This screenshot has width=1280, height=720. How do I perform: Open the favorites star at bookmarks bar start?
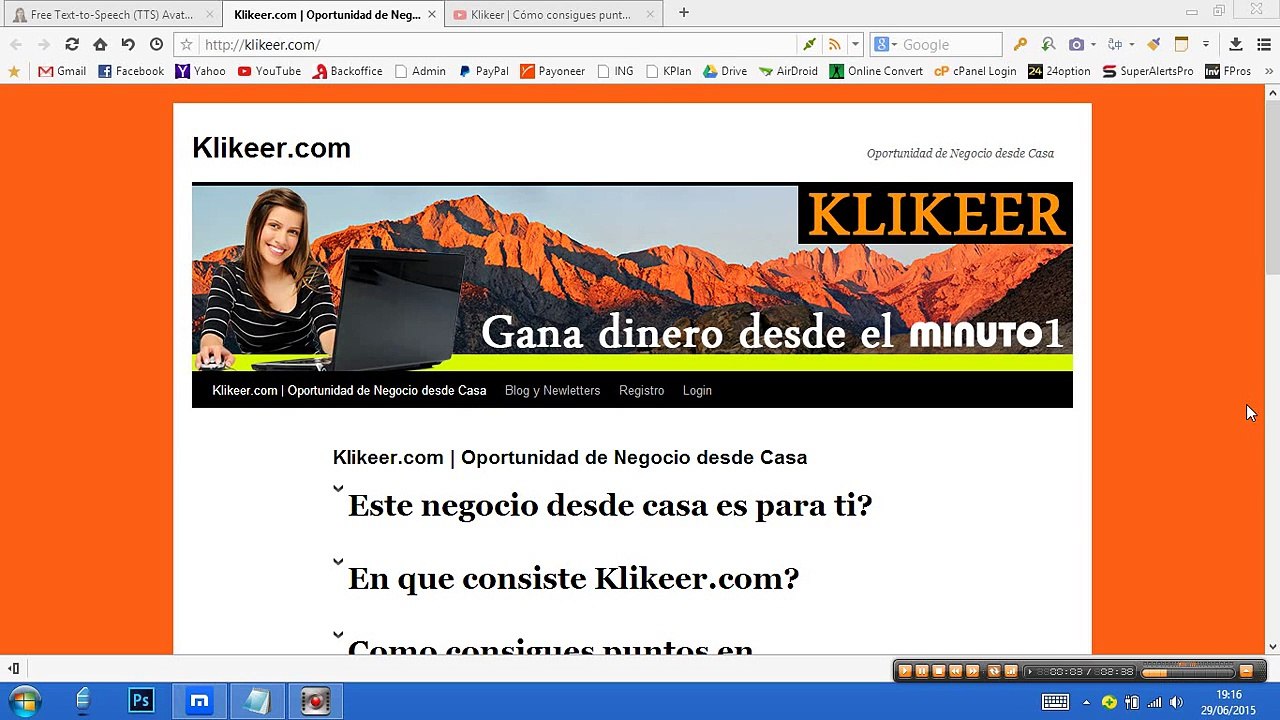pos(14,71)
